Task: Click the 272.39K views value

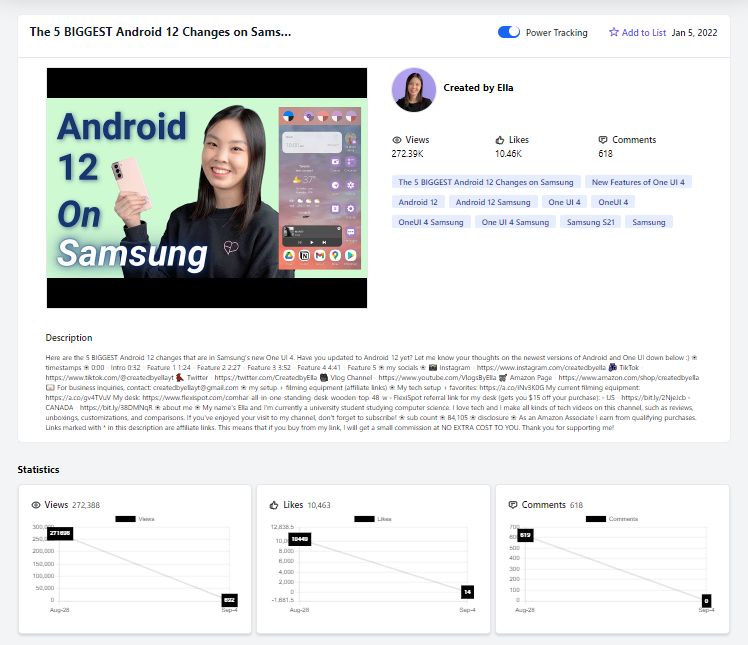Action: click(x=407, y=154)
